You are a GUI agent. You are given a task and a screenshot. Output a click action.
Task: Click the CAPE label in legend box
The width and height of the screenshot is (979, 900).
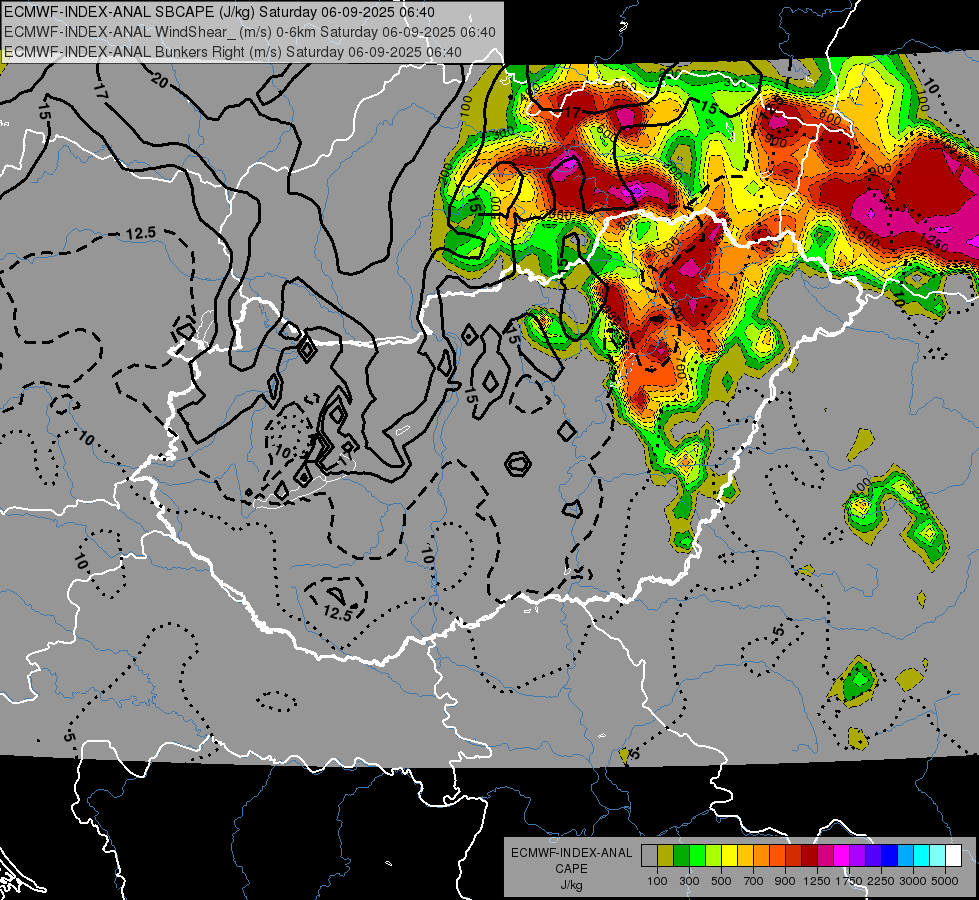[571, 868]
